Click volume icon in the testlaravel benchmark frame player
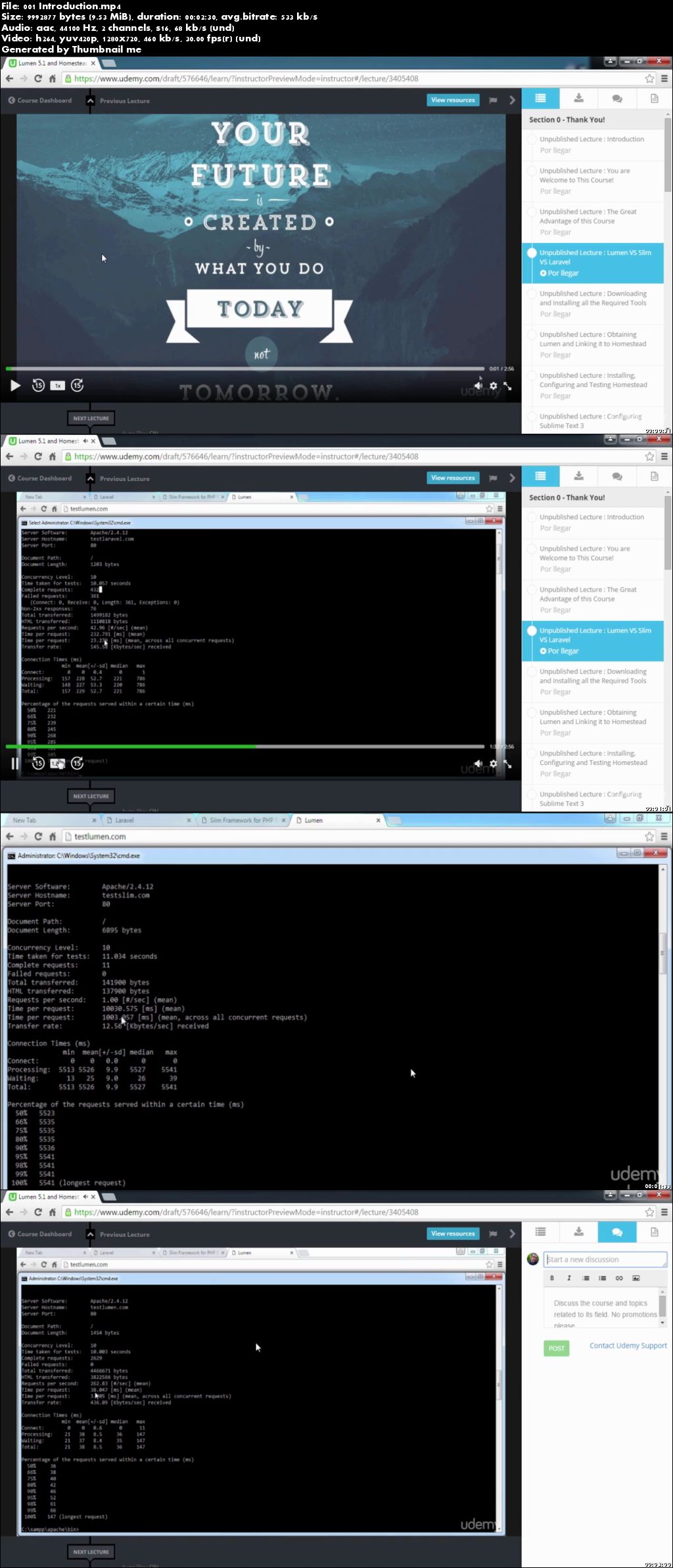Image resolution: width=673 pixels, height=1568 pixels. (x=478, y=764)
